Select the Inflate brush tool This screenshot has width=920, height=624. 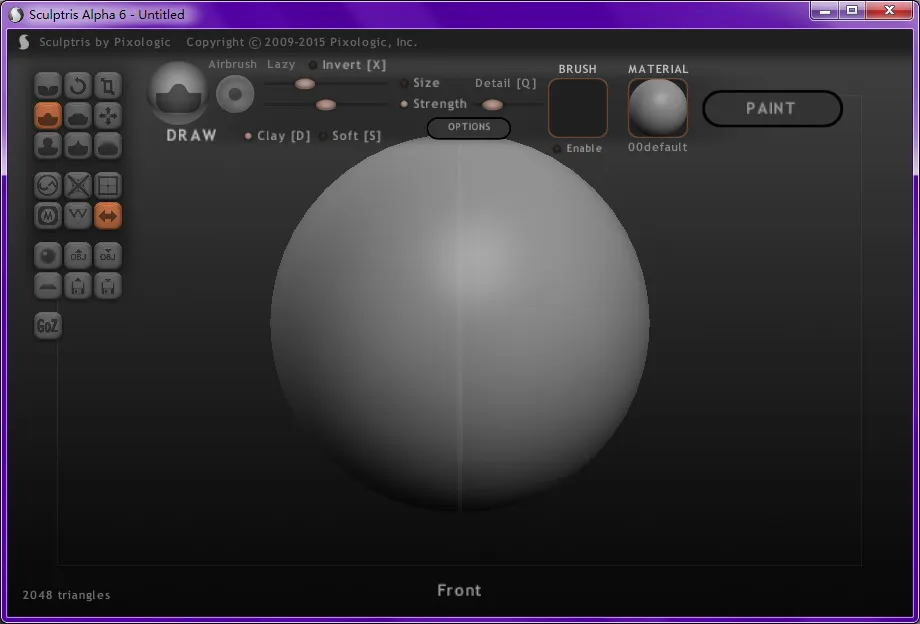point(48,146)
